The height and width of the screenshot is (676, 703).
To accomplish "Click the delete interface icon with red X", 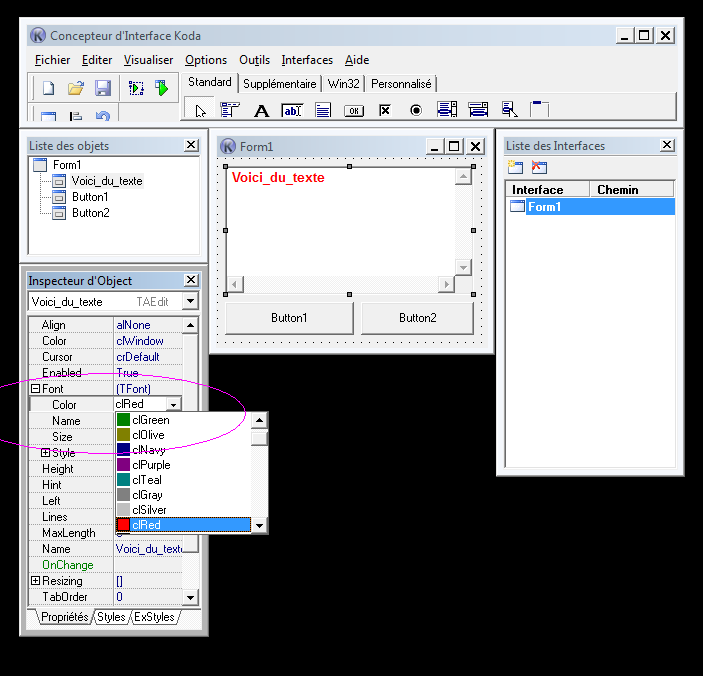I will pos(539,167).
